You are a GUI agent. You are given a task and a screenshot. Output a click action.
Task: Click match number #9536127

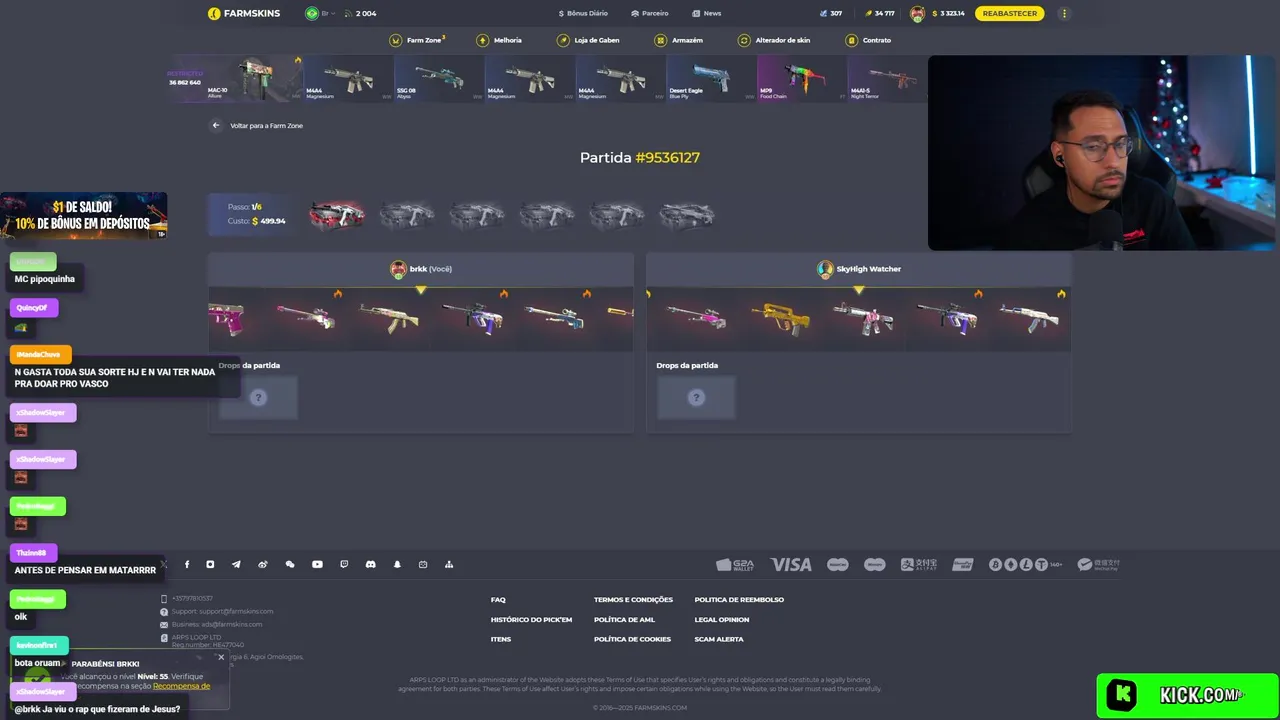coord(668,157)
